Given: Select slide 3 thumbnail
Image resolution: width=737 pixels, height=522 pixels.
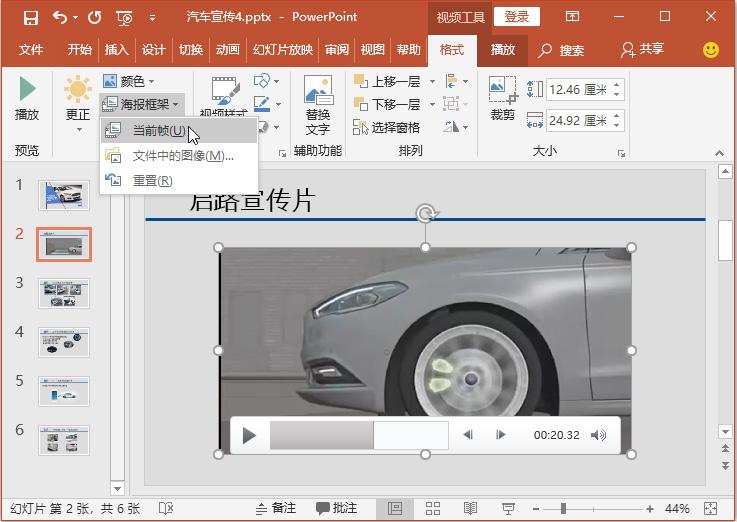Looking at the screenshot, I should [x=64, y=293].
